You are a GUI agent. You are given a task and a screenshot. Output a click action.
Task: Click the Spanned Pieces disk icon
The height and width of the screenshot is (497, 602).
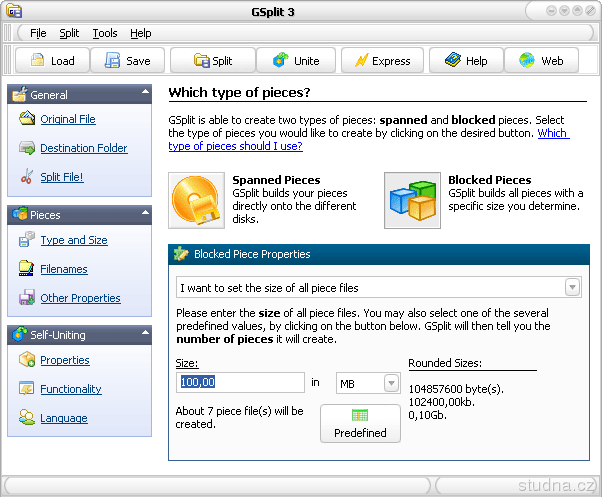tap(197, 201)
